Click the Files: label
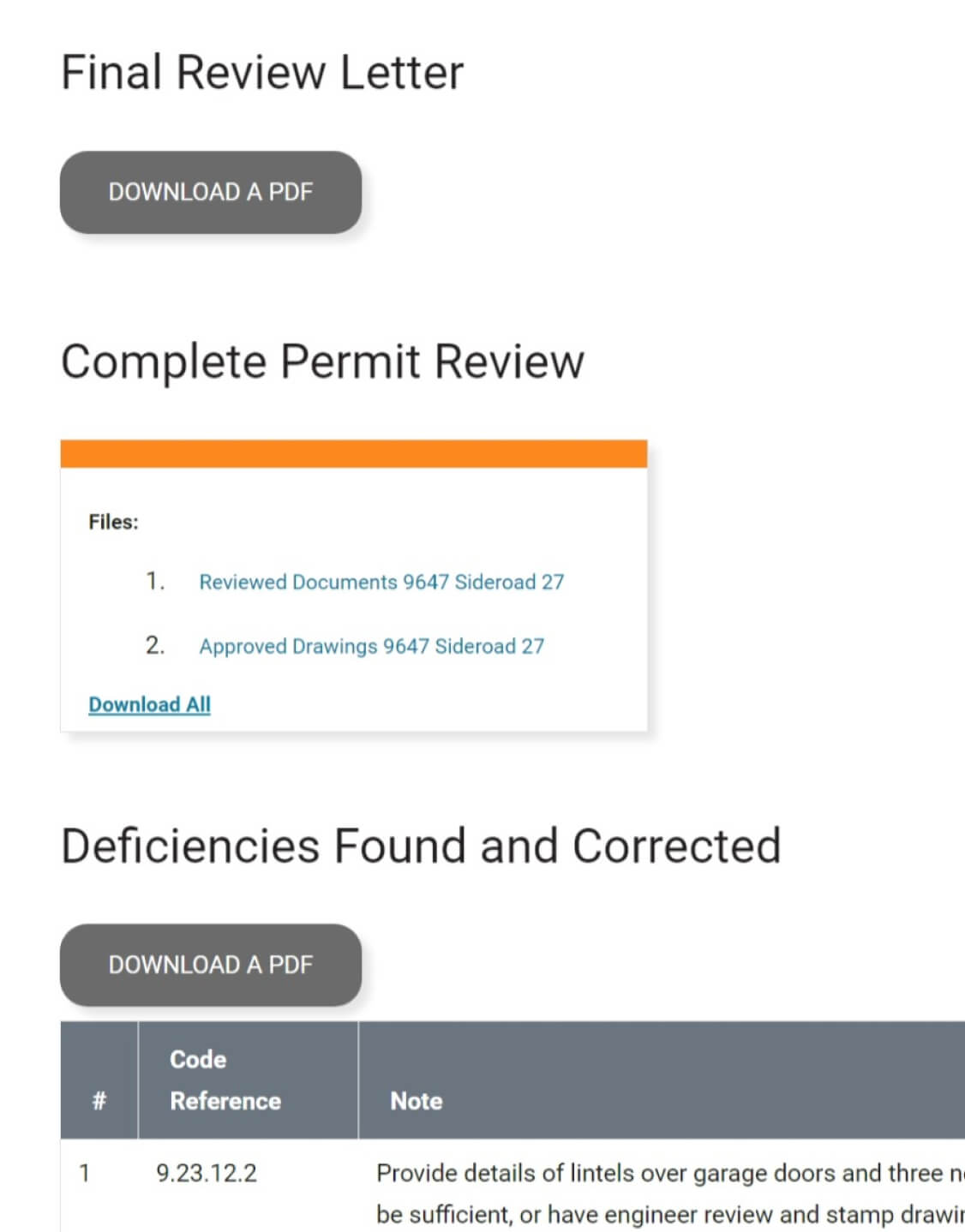965x1232 pixels. pyautogui.click(x=114, y=522)
